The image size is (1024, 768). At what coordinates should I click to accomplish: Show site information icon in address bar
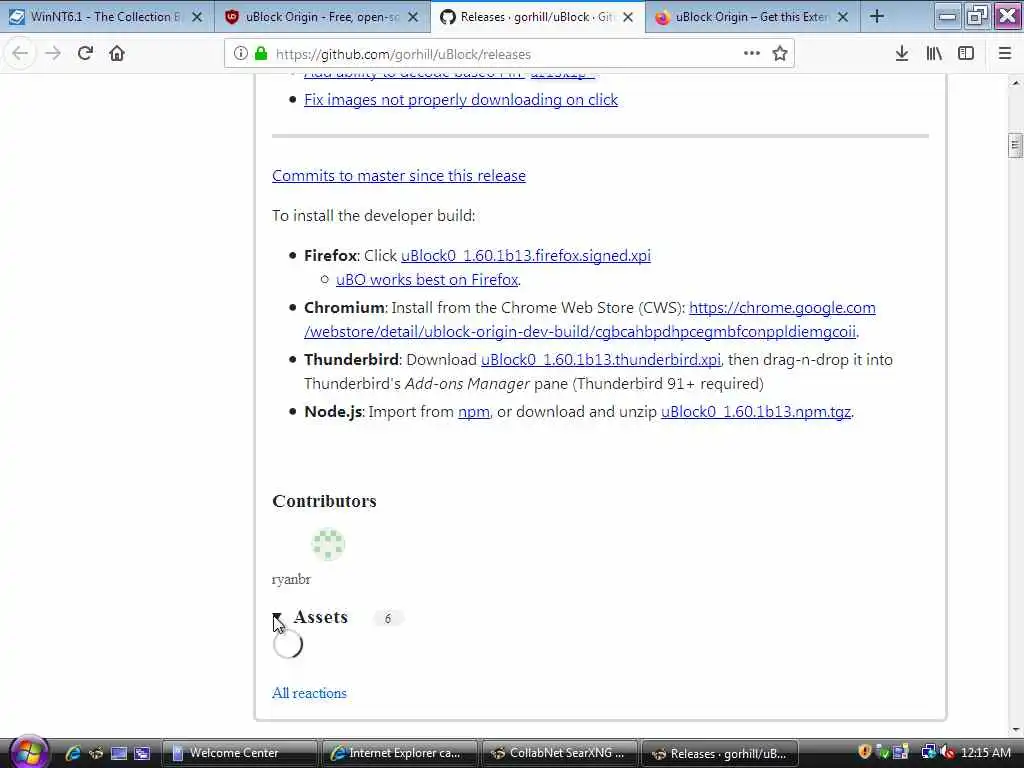click(x=240, y=54)
